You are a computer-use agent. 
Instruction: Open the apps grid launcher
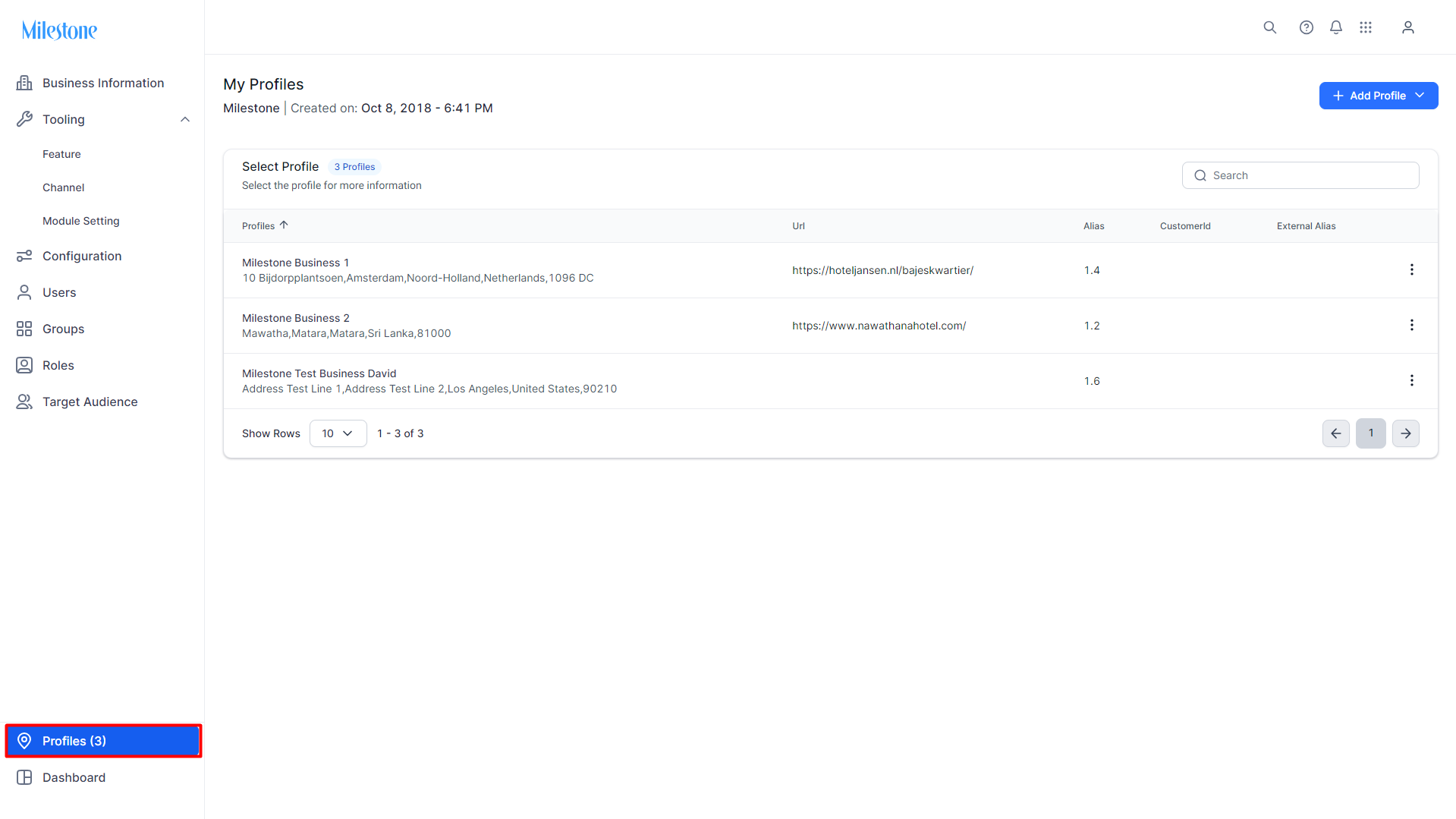1366,27
